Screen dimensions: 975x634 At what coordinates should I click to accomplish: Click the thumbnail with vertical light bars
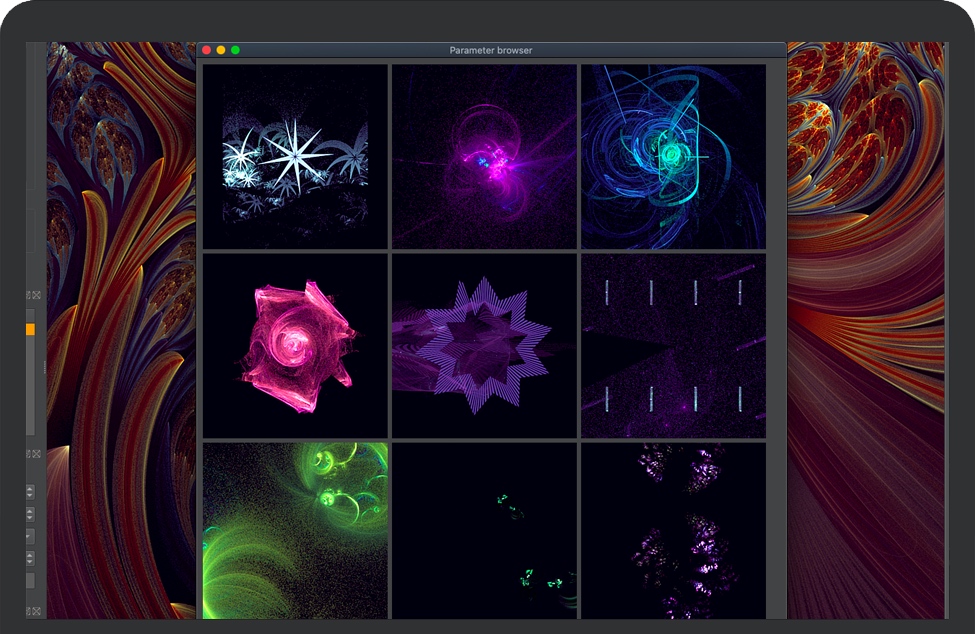click(673, 345)
